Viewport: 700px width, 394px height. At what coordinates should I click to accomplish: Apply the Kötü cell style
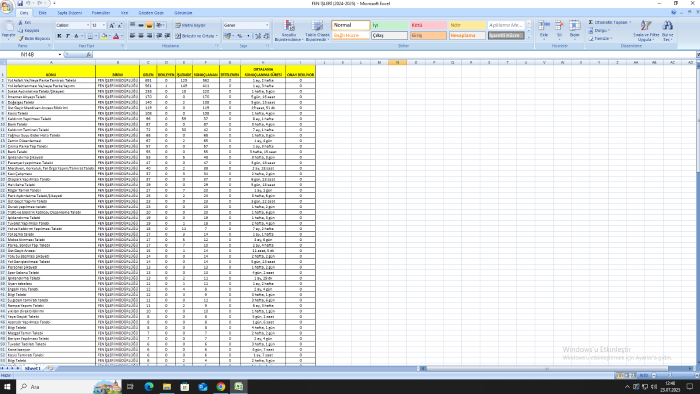(428, 25)
